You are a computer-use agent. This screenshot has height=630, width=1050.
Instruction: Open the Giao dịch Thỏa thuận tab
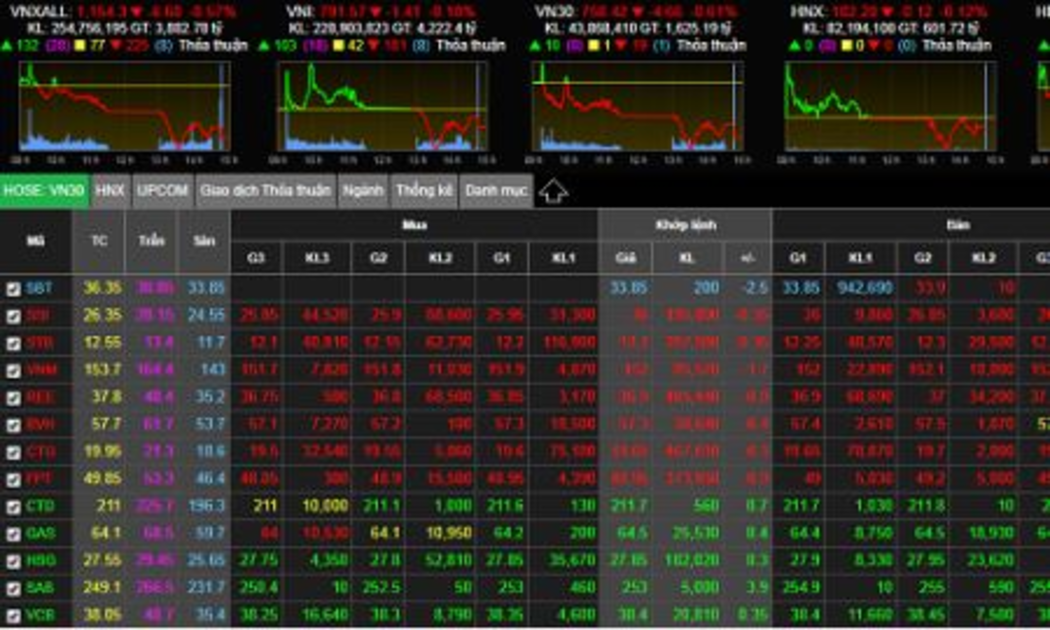265,190
